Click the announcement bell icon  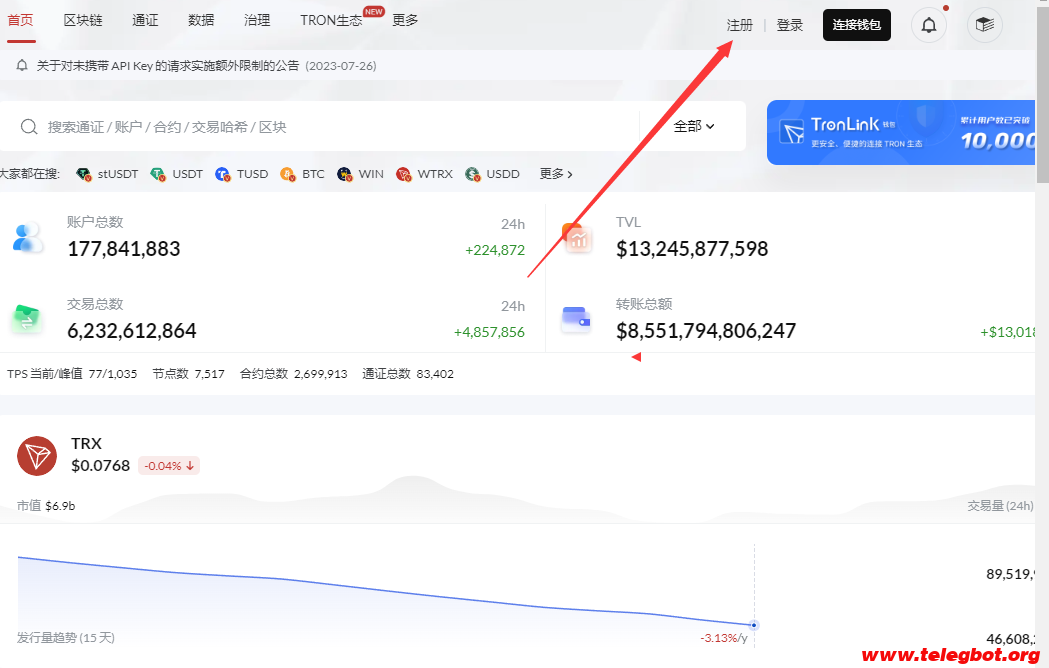(22, 65)
